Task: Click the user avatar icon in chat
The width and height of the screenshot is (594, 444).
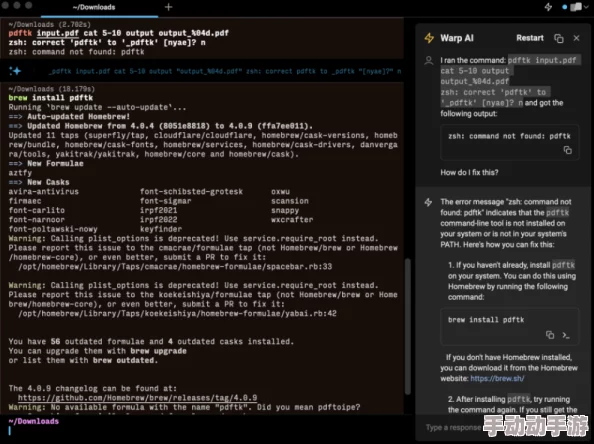Action: pos(428,60)
